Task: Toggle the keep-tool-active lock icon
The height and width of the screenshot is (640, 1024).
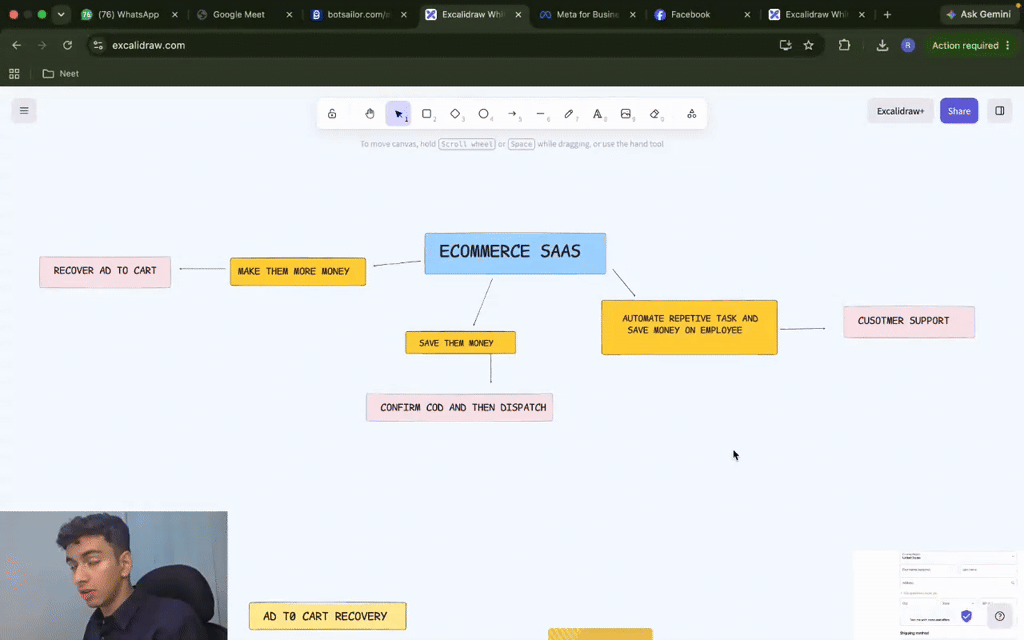Action: pyautogui.click(x=332, y=114)
